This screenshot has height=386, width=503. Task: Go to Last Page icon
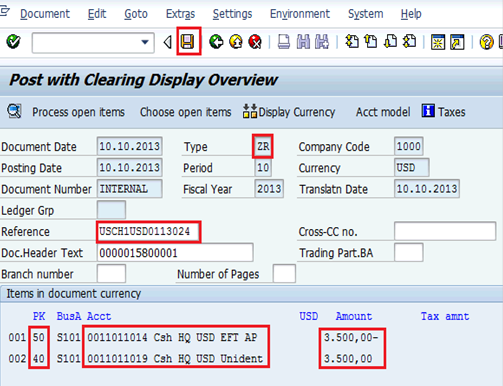[x=410, y=42]
